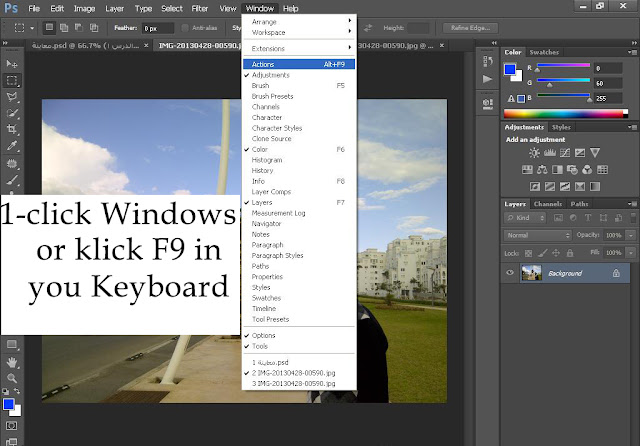The height and width of the screenshot is (446, 640).
Task: Click Lock Transparent Pixels icon
Action: (x=528, y=253)
